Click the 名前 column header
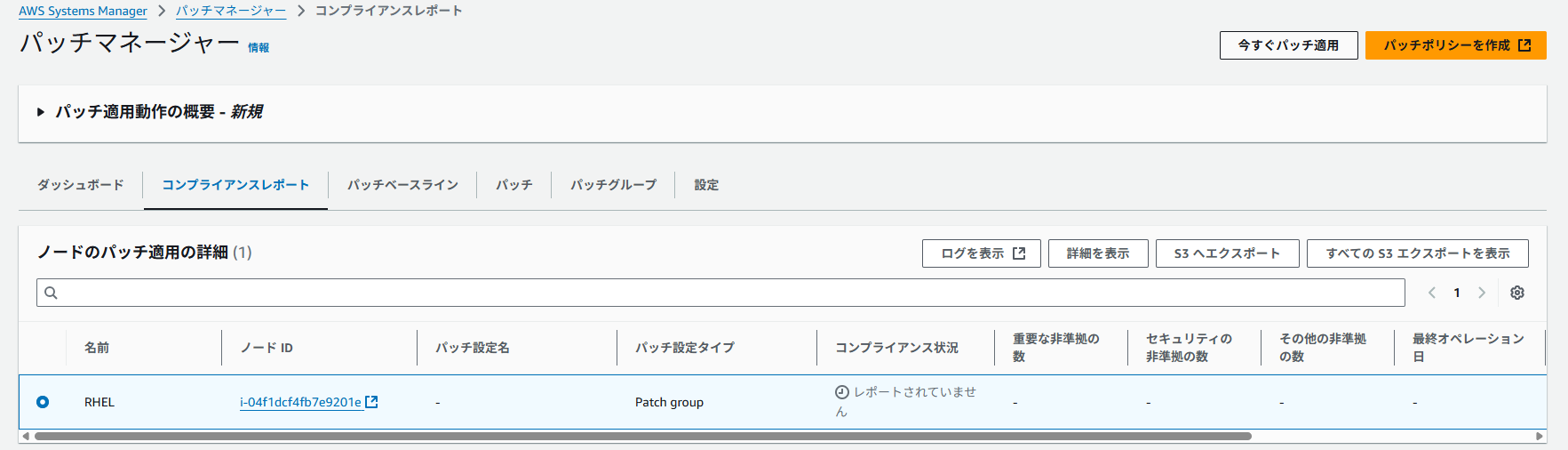This screenshot has width=1568, height=450. click(97, 348)
